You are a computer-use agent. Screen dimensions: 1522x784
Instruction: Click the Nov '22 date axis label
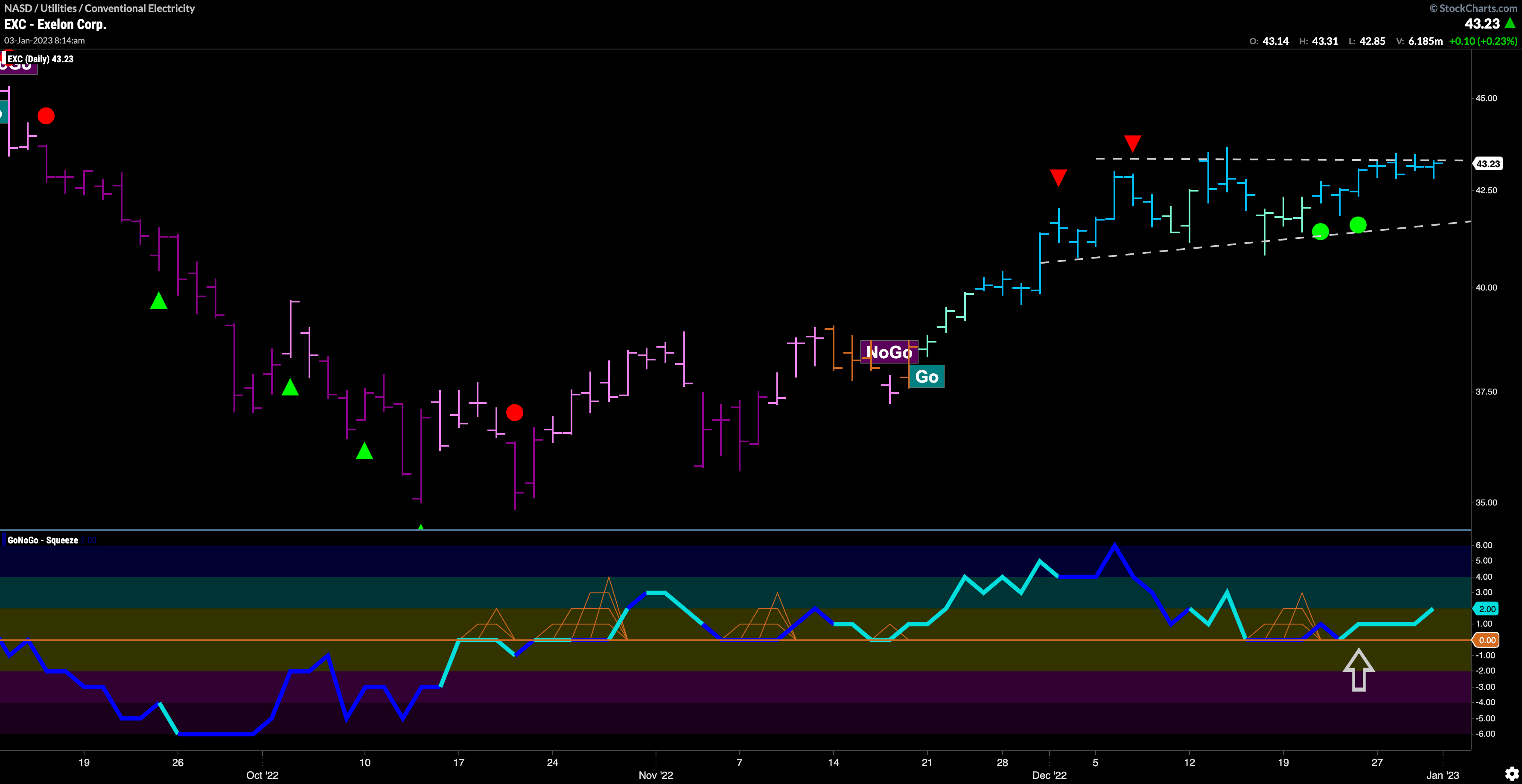point(655,775)
